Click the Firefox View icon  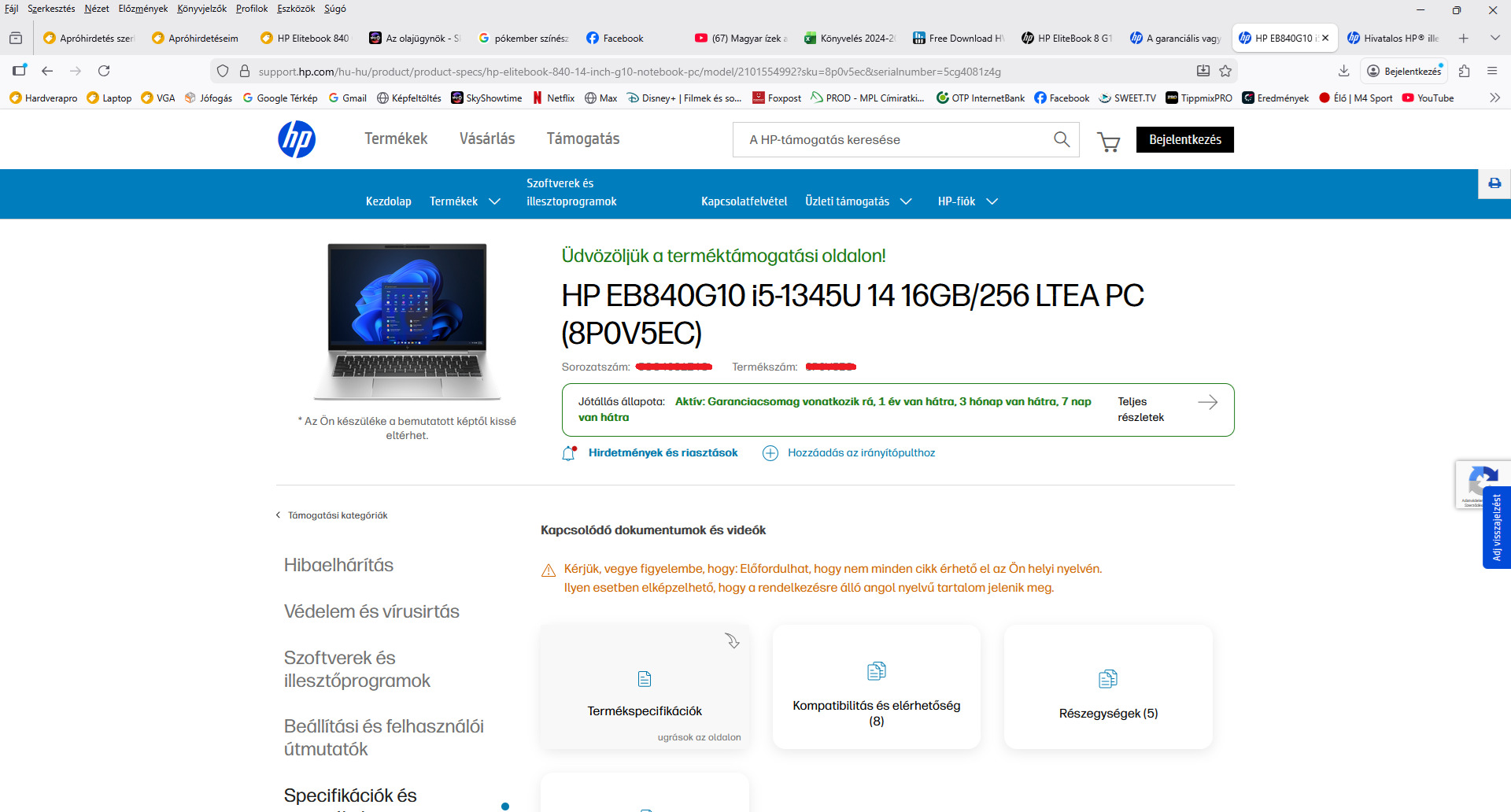coord(15,38)
